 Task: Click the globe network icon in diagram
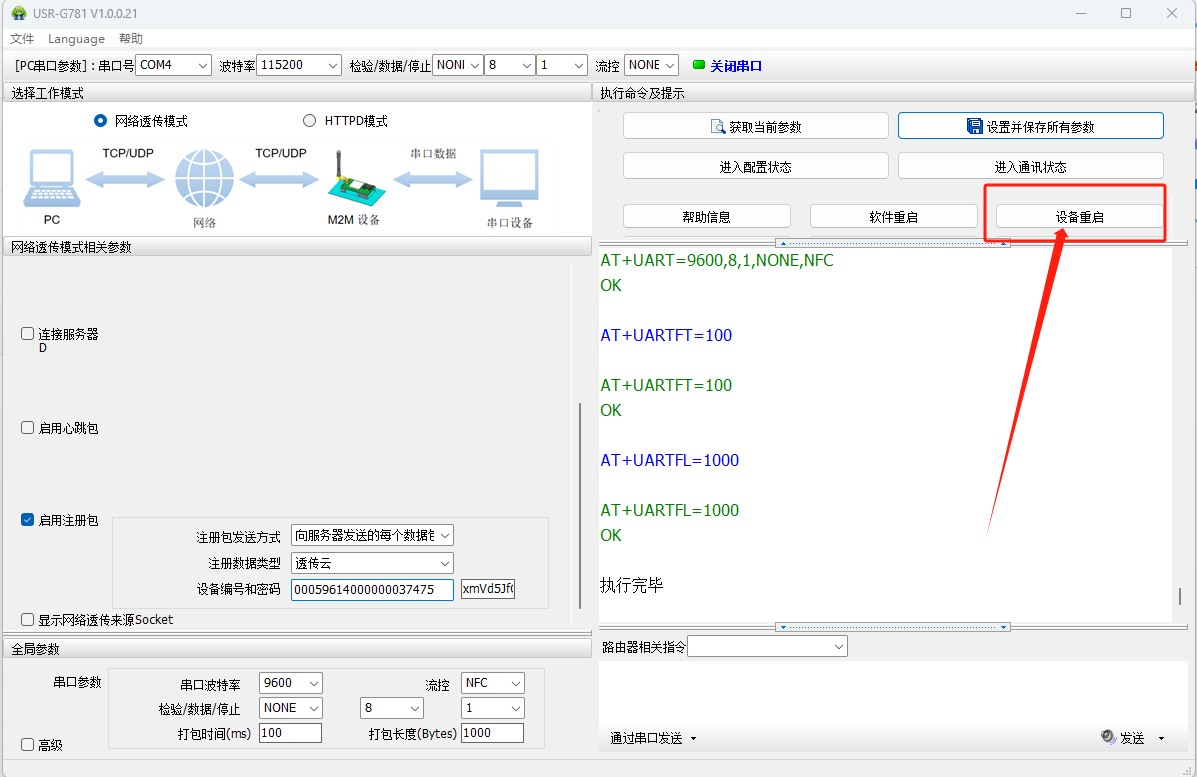tap(204, 179)
